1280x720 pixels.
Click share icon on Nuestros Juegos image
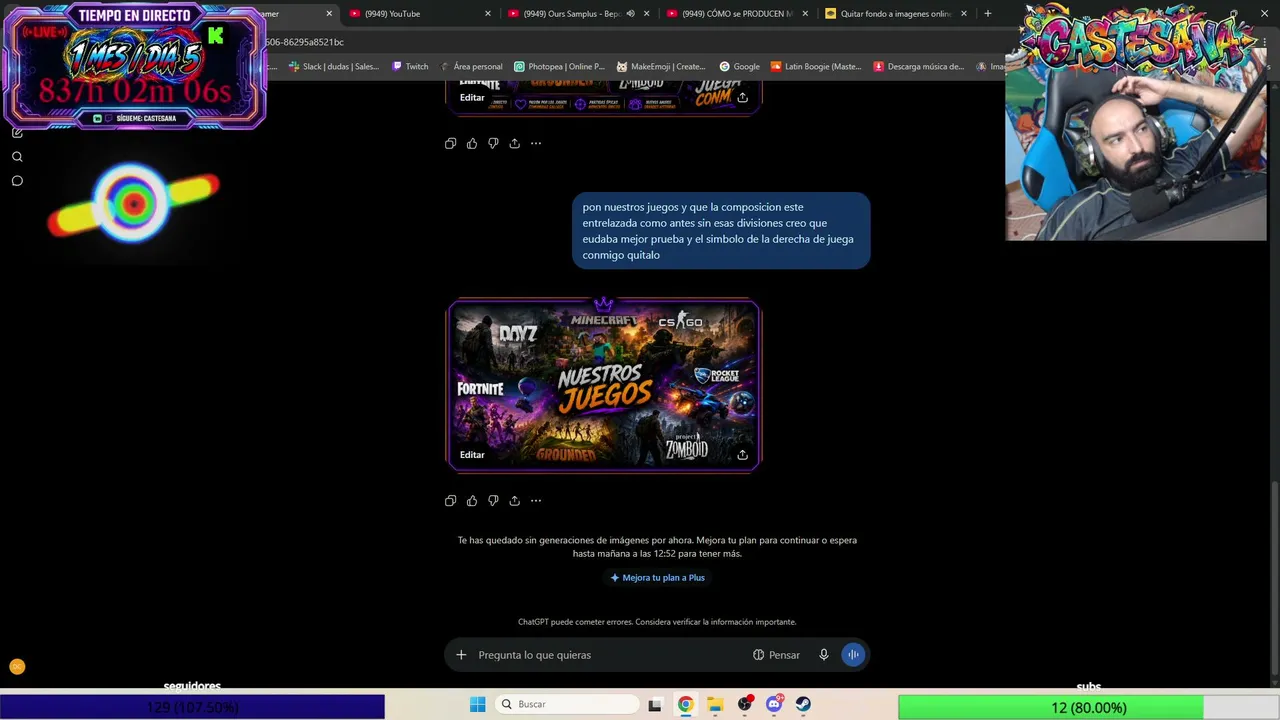(x=742, y=455)
